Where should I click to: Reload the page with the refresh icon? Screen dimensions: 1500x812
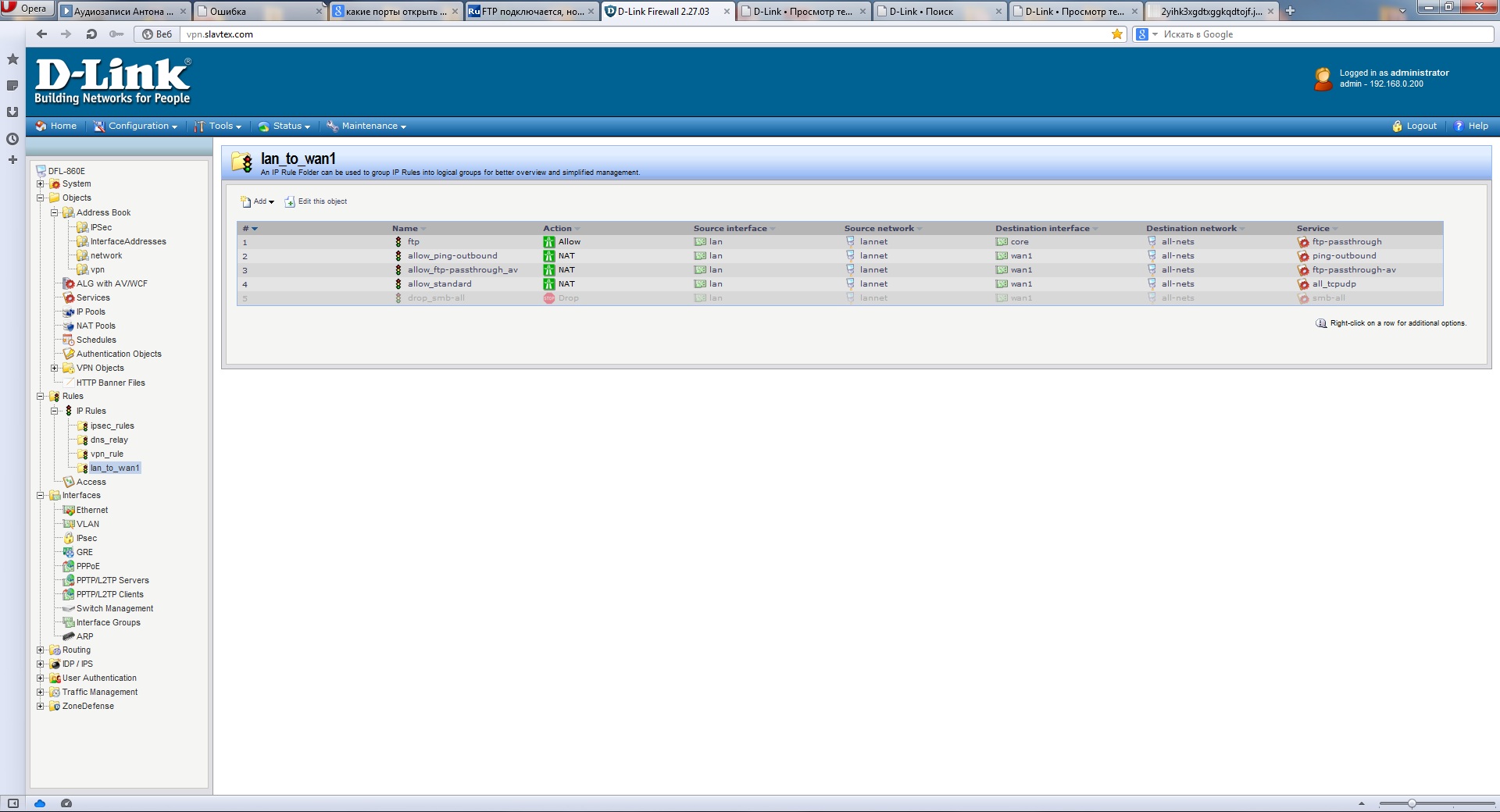(91, 34)
